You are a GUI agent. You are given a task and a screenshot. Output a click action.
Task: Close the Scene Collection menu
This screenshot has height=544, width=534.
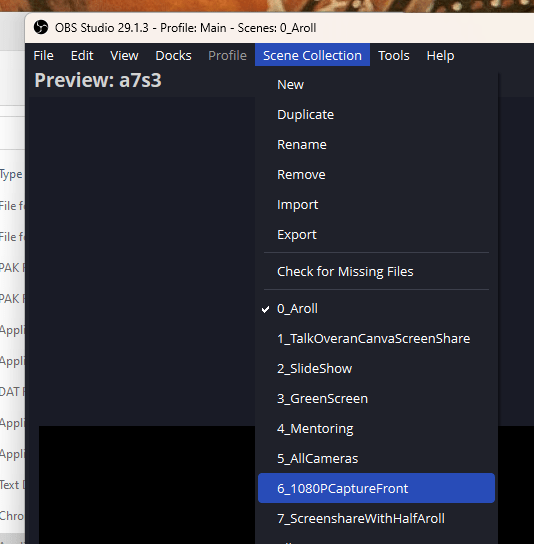(312, 56)
